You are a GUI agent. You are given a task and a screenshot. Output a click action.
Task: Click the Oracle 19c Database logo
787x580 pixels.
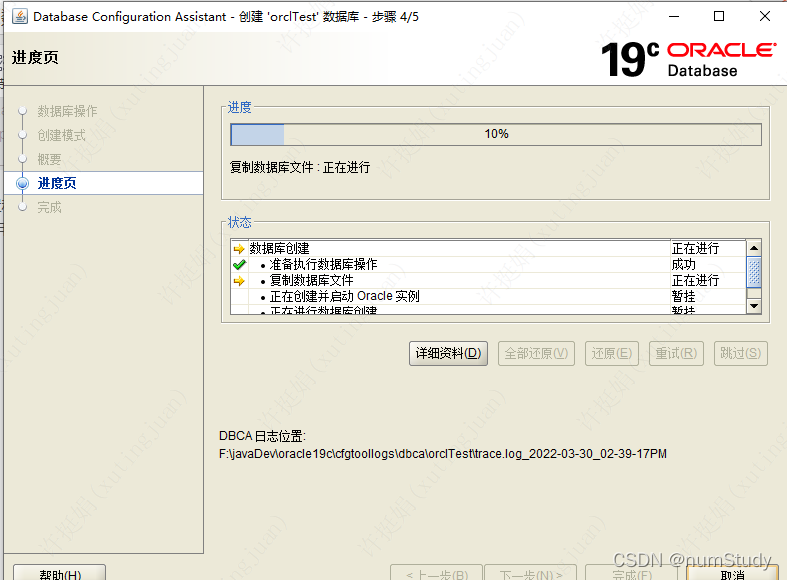(x=689, y=60)
